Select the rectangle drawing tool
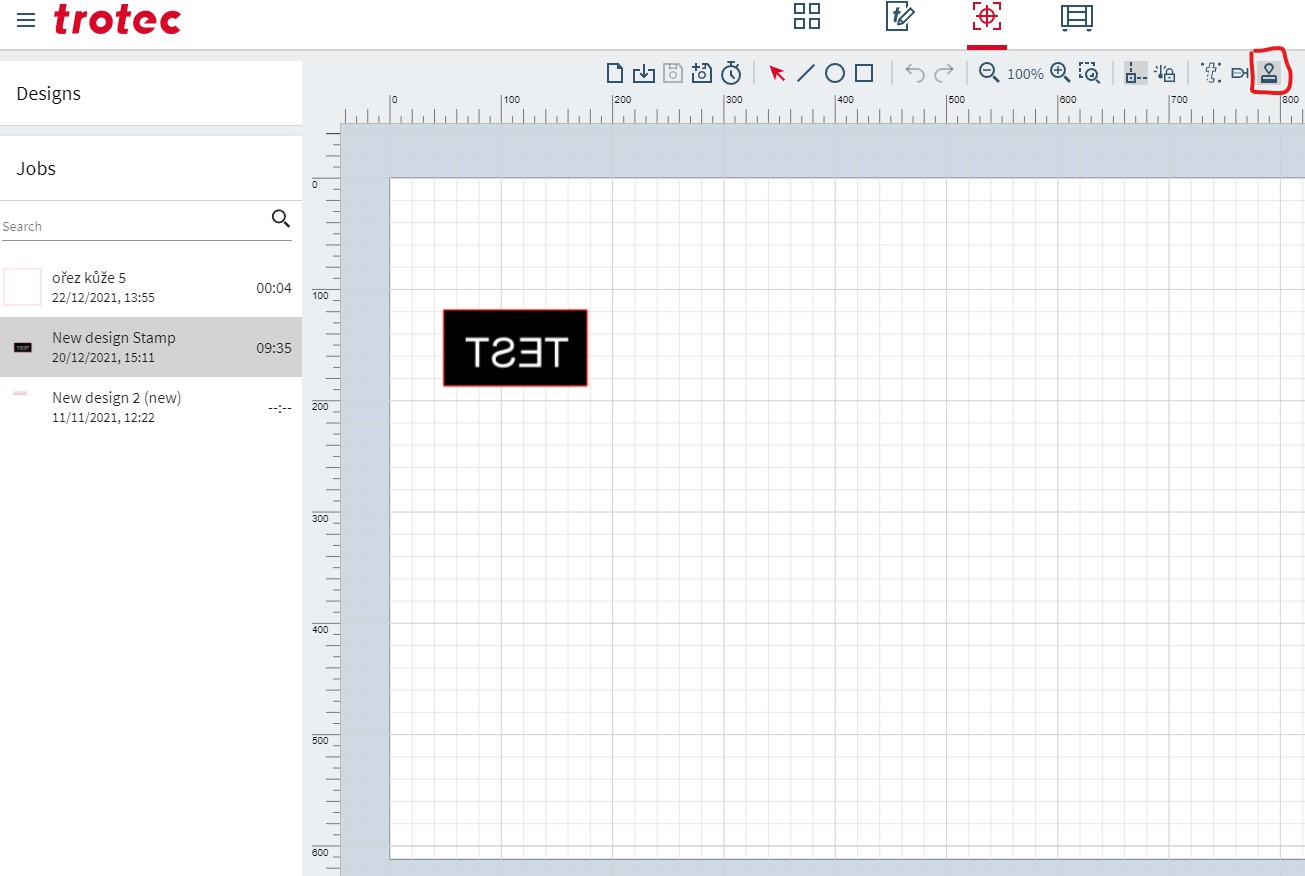Image resolution: width=1305 pixels, height=876 pixels. [864, 73]
